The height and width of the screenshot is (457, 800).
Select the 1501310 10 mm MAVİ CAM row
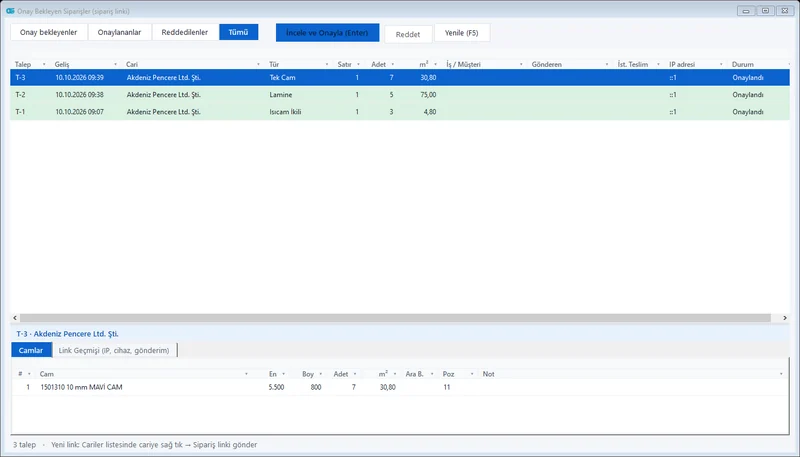pos(400,387)
